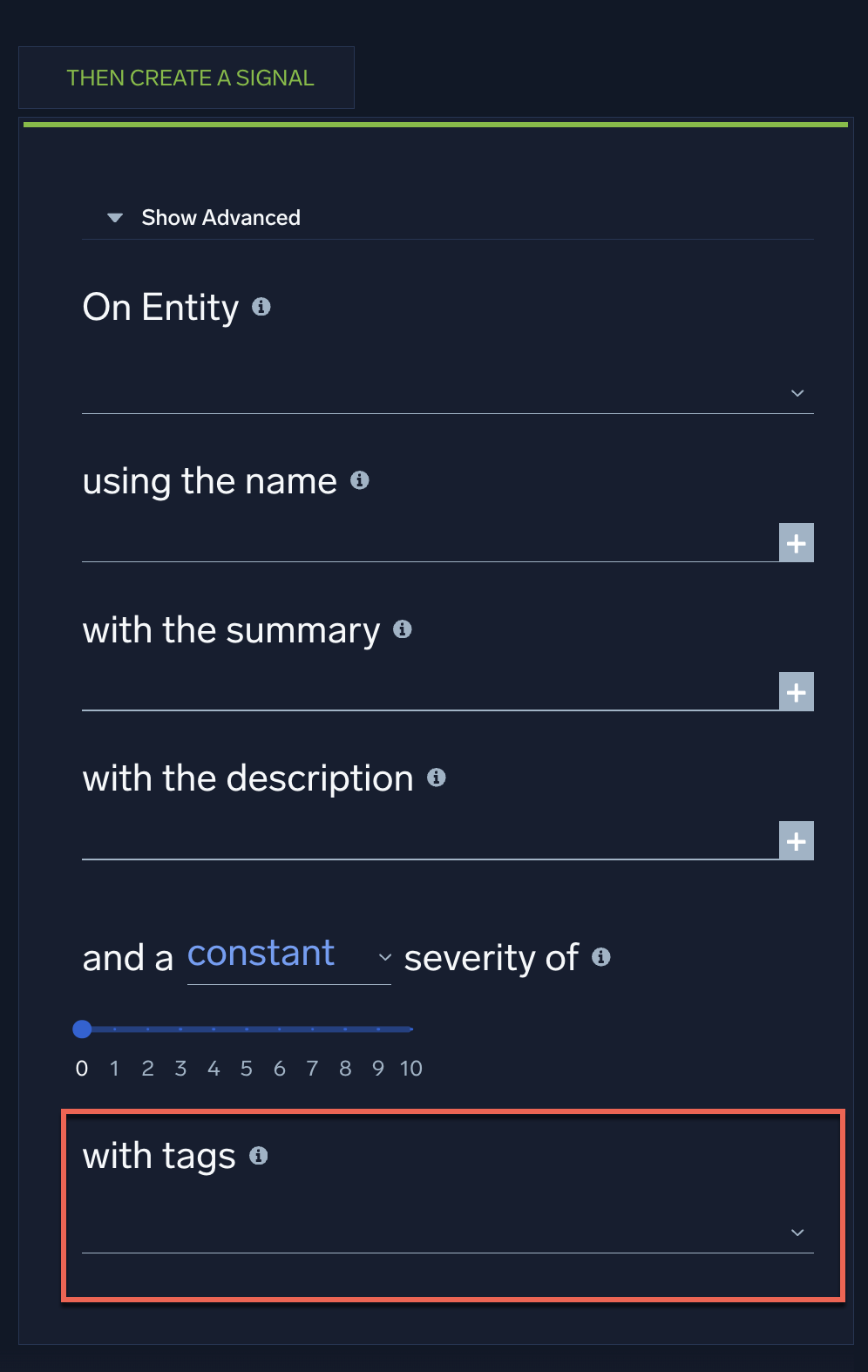View info about the summary field
The height and width of the screenshot is (1372, 868).
[403, 629]
